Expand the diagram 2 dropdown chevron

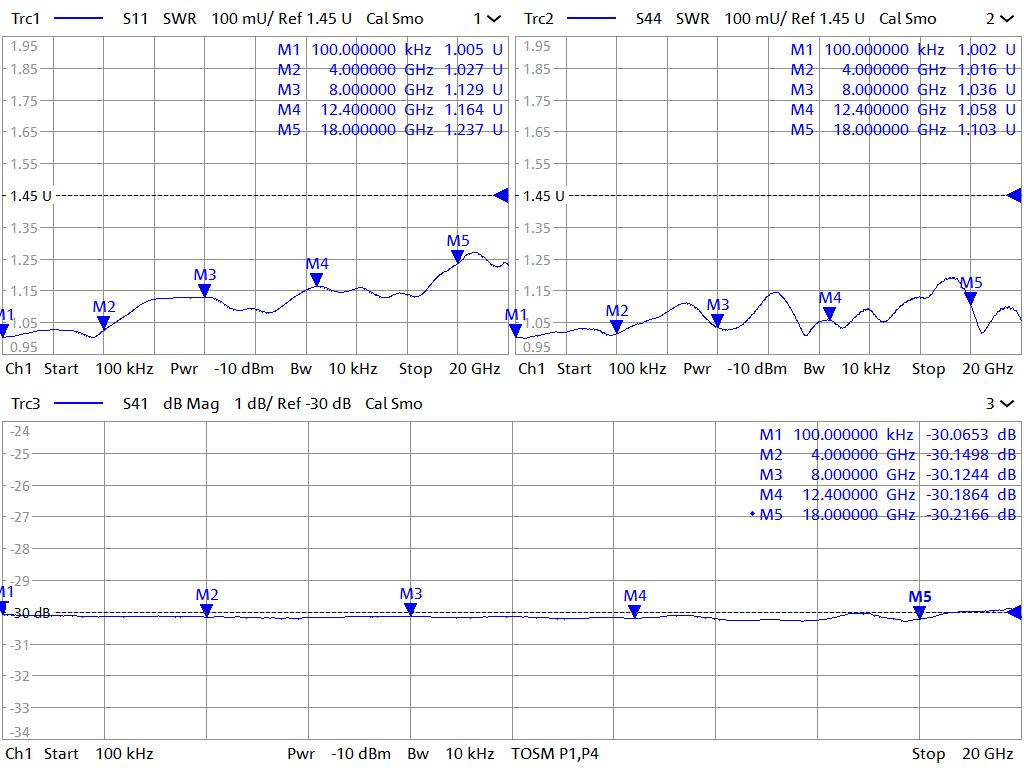click(1006, 18)
